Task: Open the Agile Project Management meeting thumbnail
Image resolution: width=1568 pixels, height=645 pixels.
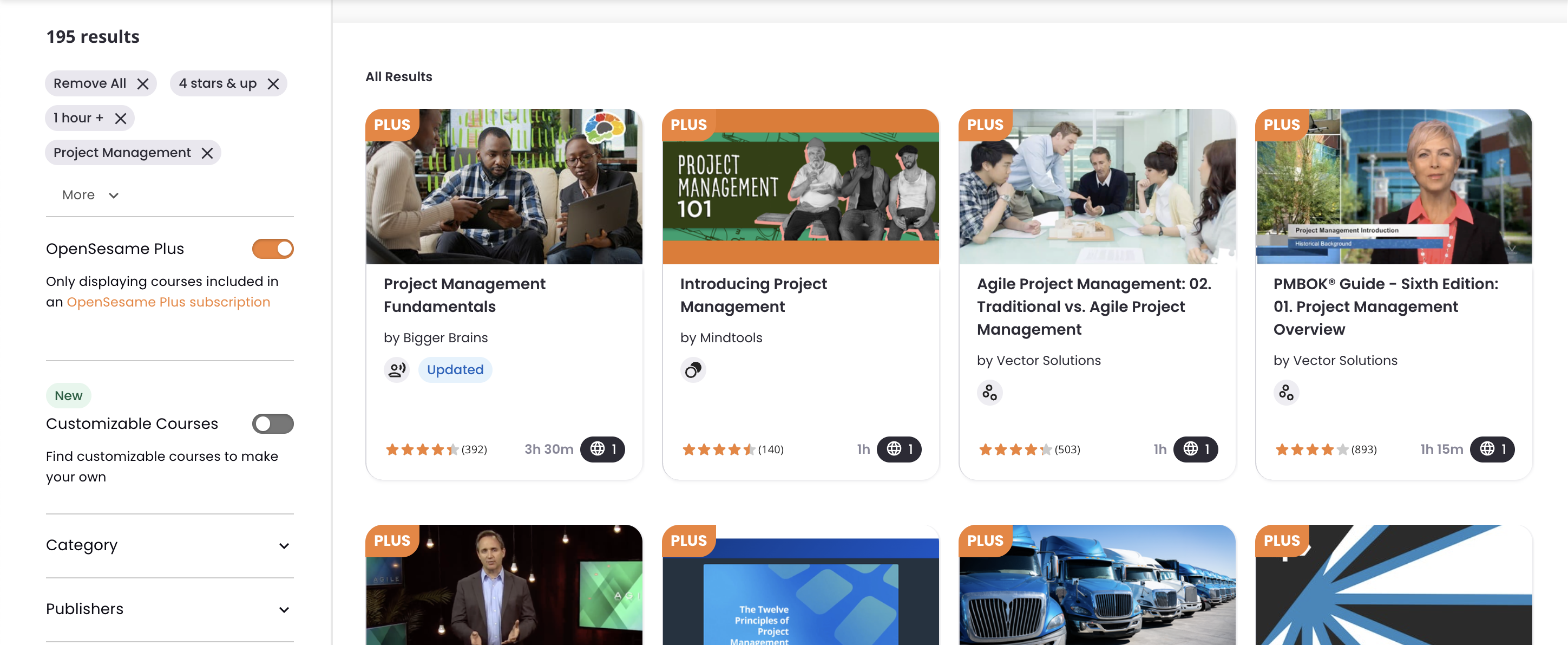Action: (x=1097, y=186)
